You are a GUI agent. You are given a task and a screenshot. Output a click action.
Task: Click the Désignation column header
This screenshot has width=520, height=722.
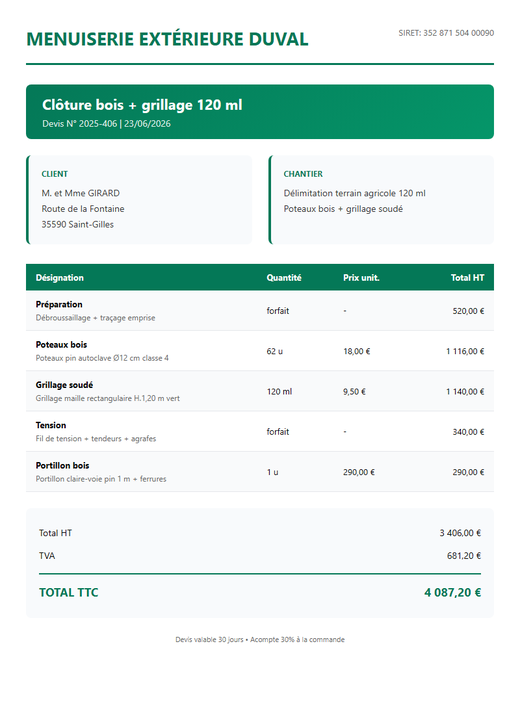(x=60, y=278)
